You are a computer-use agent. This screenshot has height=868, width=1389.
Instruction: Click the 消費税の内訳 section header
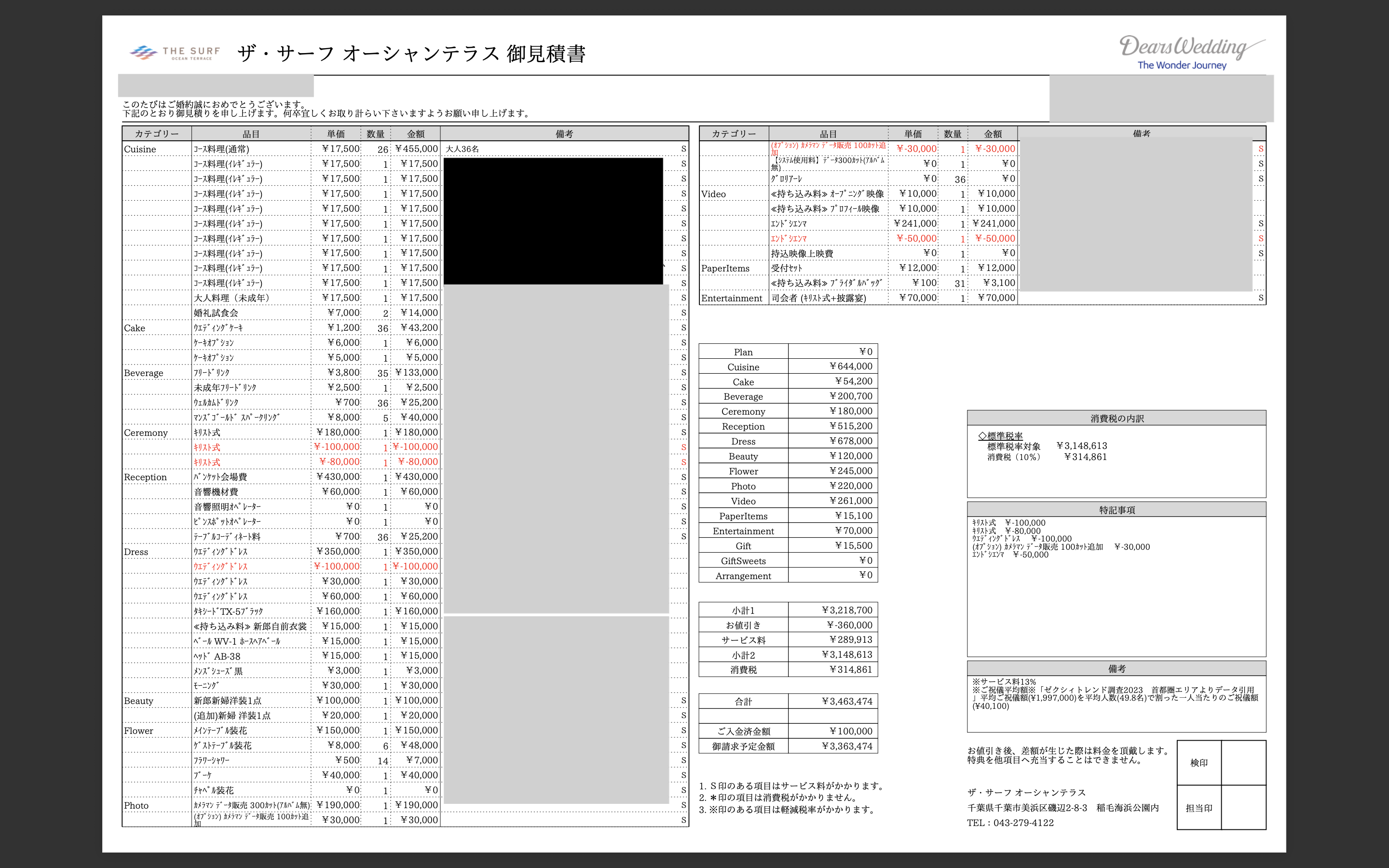(1117, 419)
